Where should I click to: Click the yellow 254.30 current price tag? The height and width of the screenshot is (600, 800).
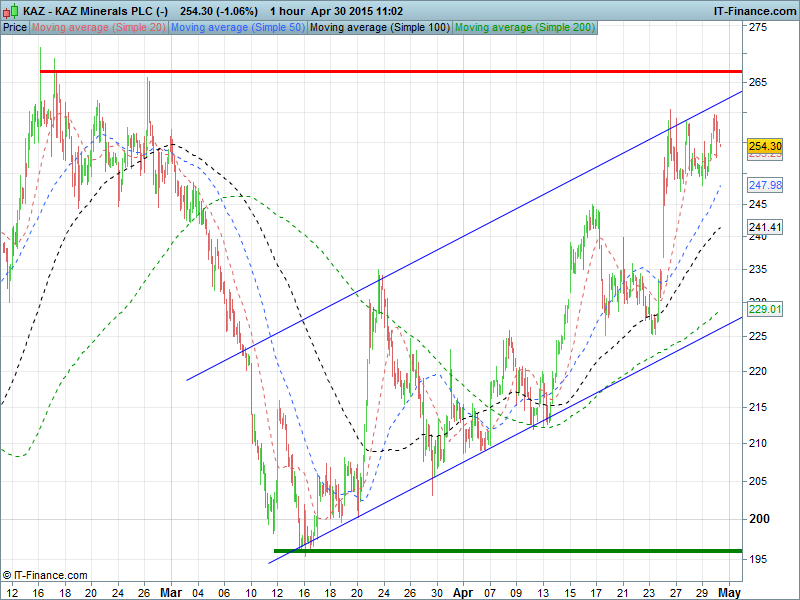click(x=764, y=146)
